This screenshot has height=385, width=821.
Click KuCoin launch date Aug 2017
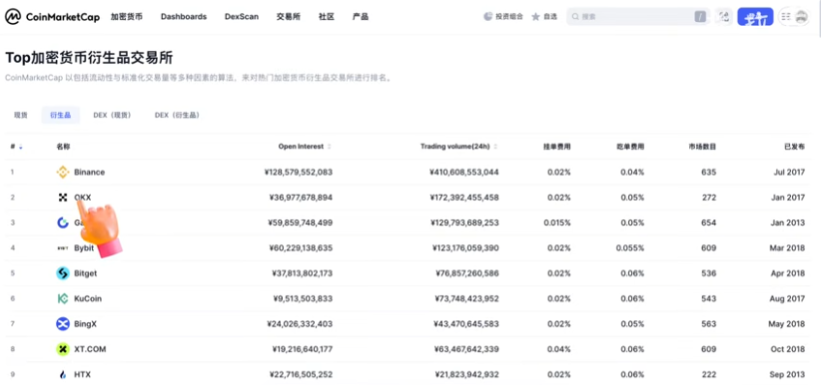pos(787,299)
